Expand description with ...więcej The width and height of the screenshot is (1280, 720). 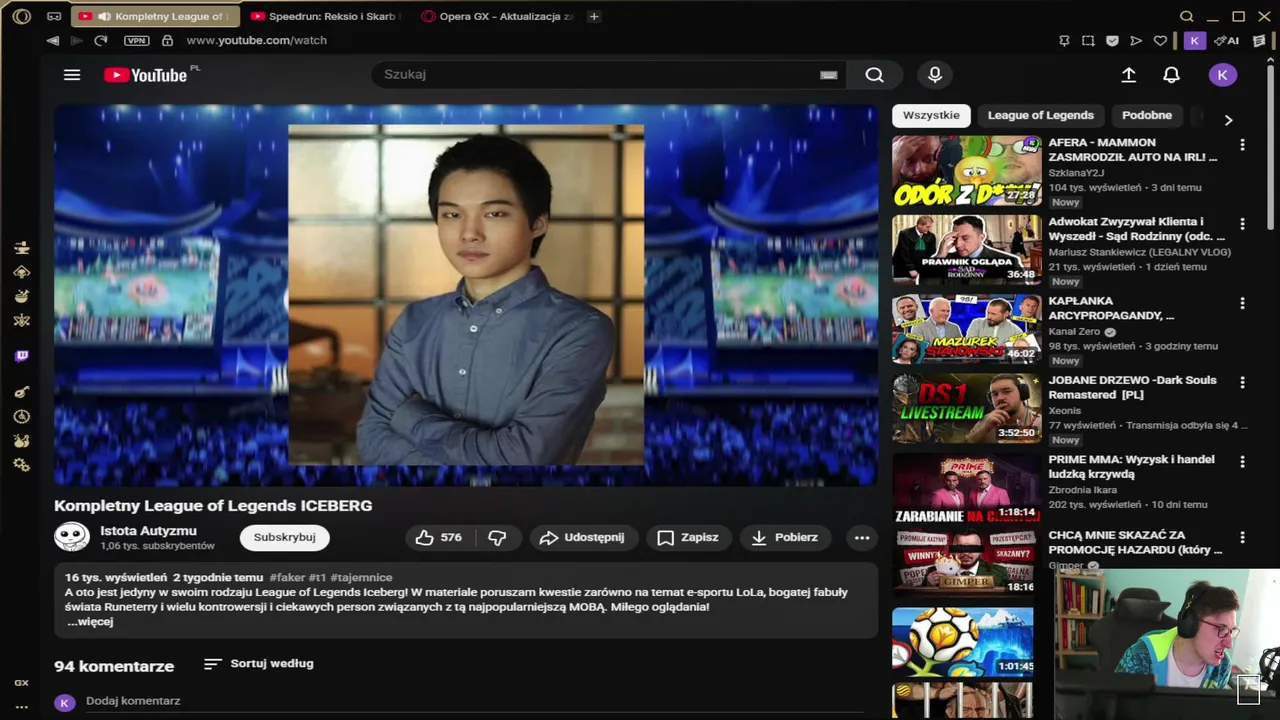pos(90,622)
